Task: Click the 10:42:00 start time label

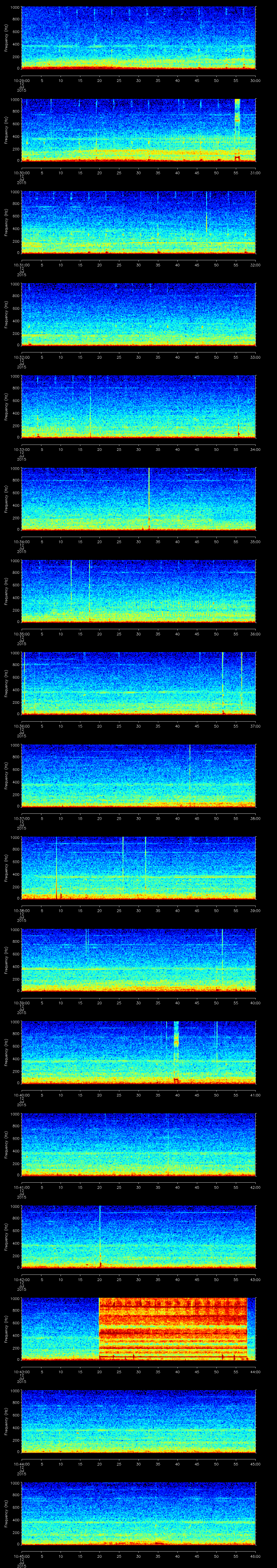Action: tap(21, 1279)
